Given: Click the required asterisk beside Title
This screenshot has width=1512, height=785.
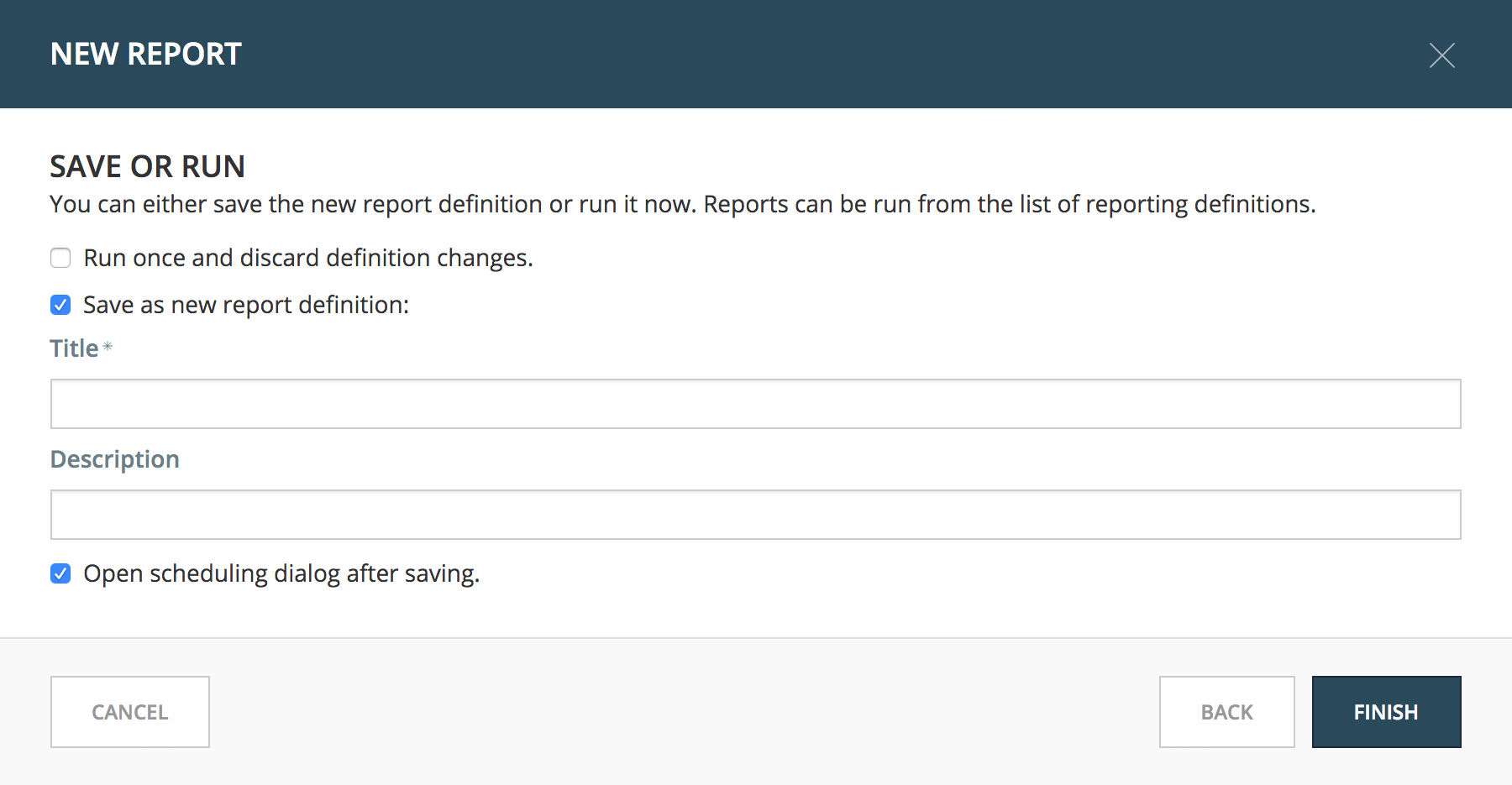Looking at the screenshot, I should point(108,346).
